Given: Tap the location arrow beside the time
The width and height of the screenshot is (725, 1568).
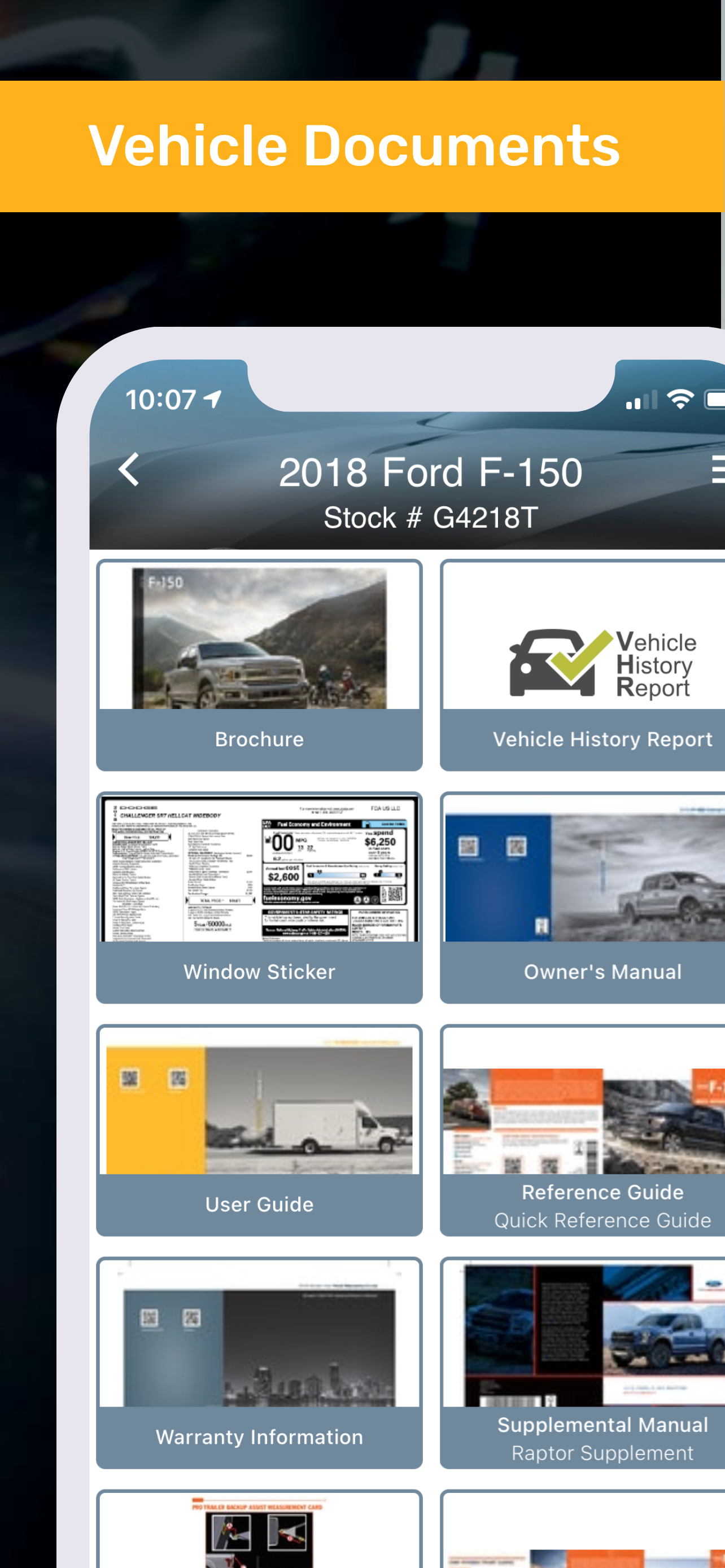Looking at the screenshot, I should point(212,399).
